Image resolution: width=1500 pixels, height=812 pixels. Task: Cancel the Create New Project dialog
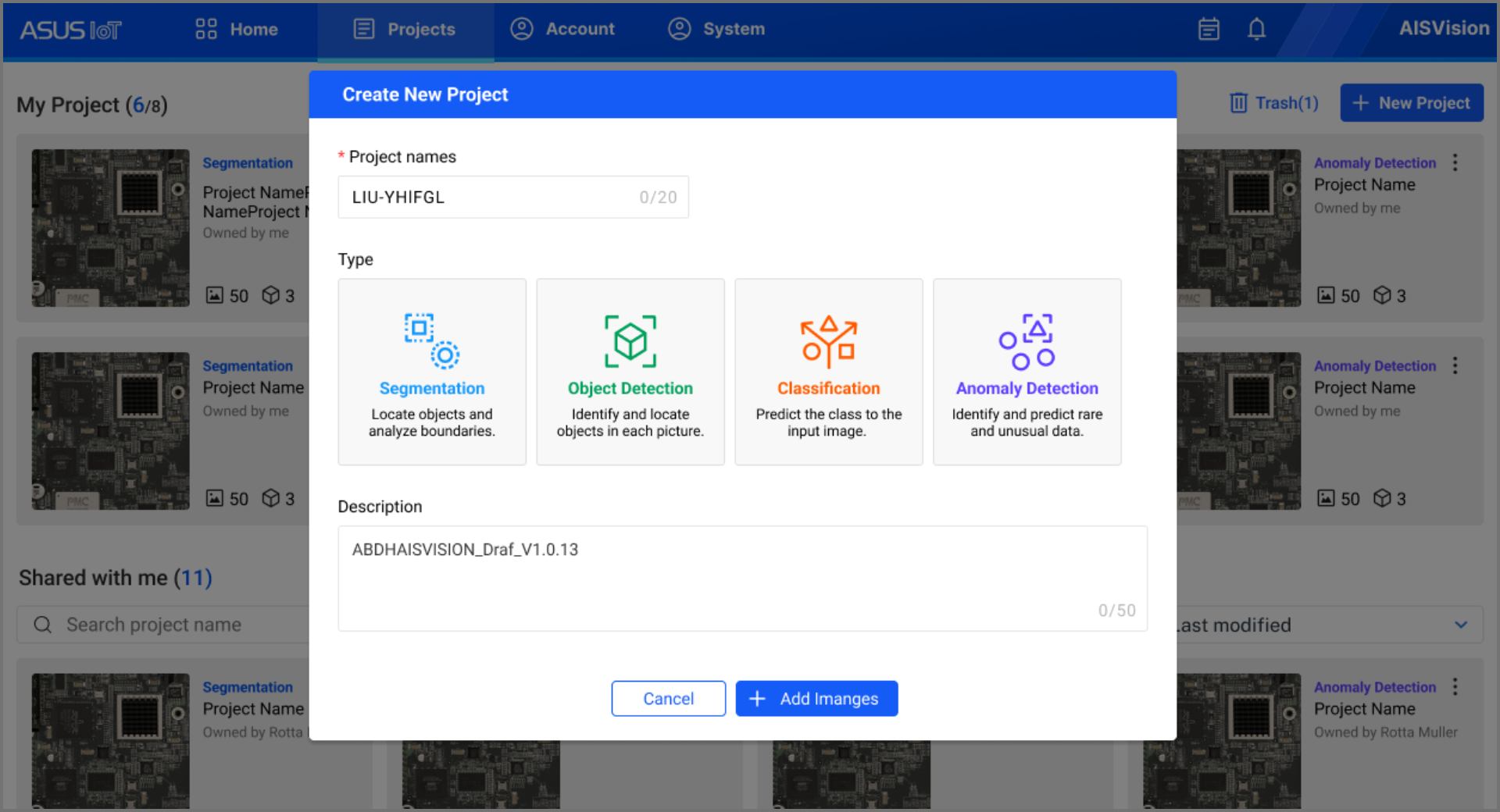coord(668,698)
